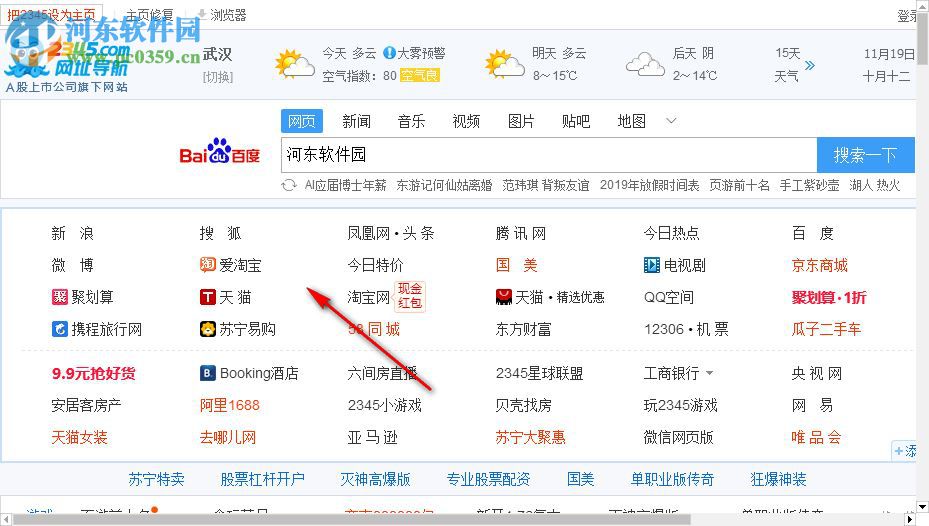Viewport: 929px width, 526px height.
Task: Click the refresh hot searches icon
Action: [289, 185]
